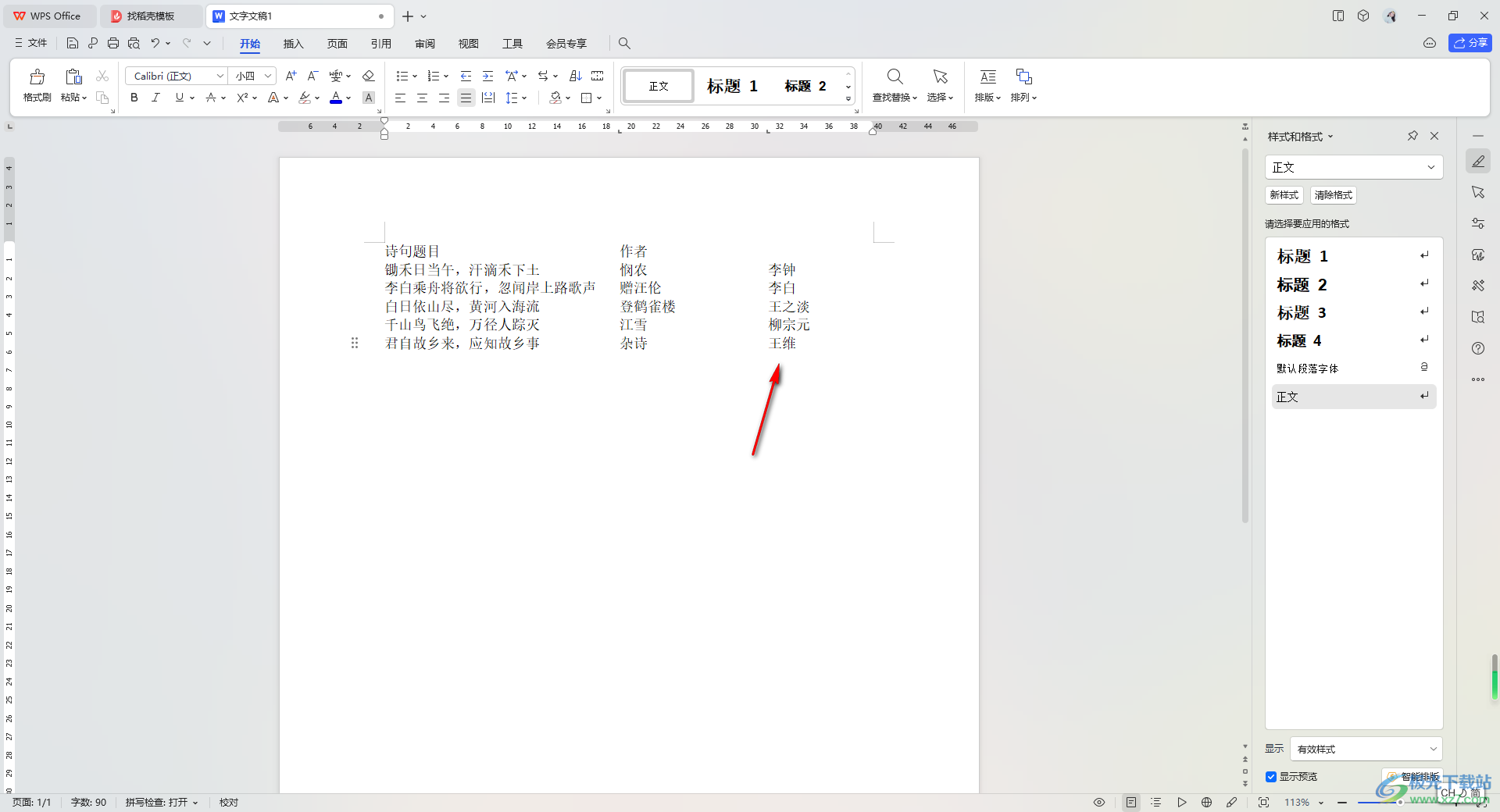1500x812 pixels.
Task: Expand the styles gallery more arrow
Action: pos(848,99)
